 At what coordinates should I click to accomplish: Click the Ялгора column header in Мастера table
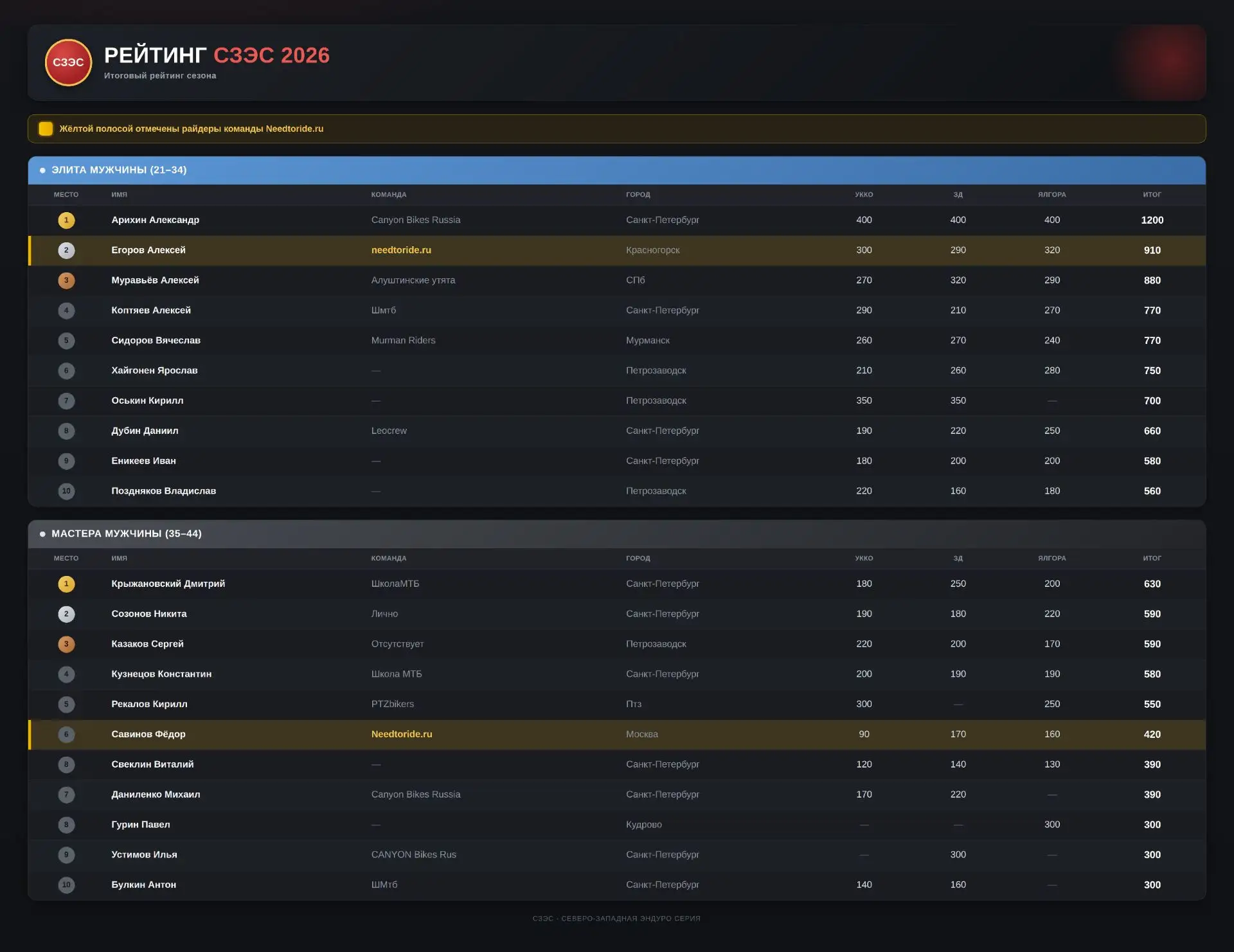(1051, 559)
